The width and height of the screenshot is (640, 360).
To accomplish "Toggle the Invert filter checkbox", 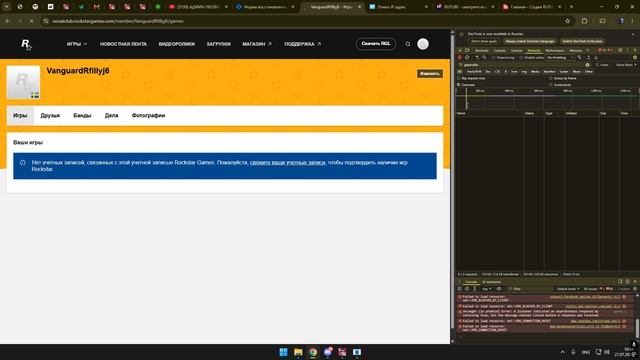I will 597,65.
